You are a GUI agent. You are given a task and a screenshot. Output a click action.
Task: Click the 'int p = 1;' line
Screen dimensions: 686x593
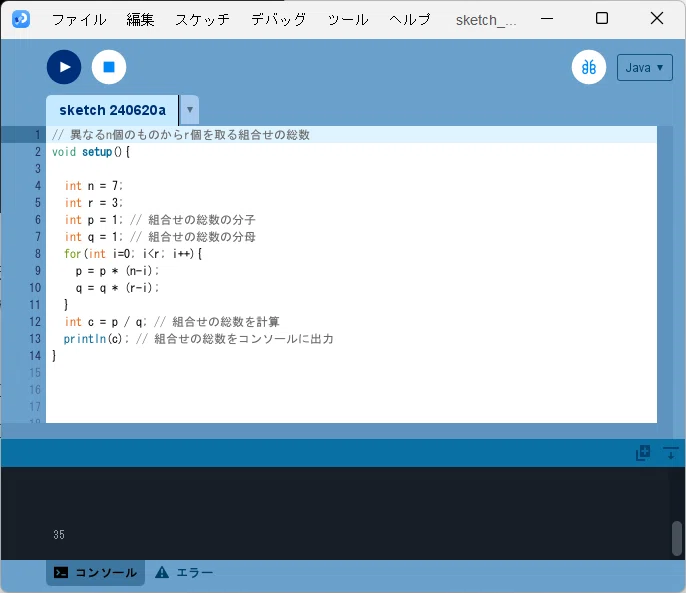[94, 220]
